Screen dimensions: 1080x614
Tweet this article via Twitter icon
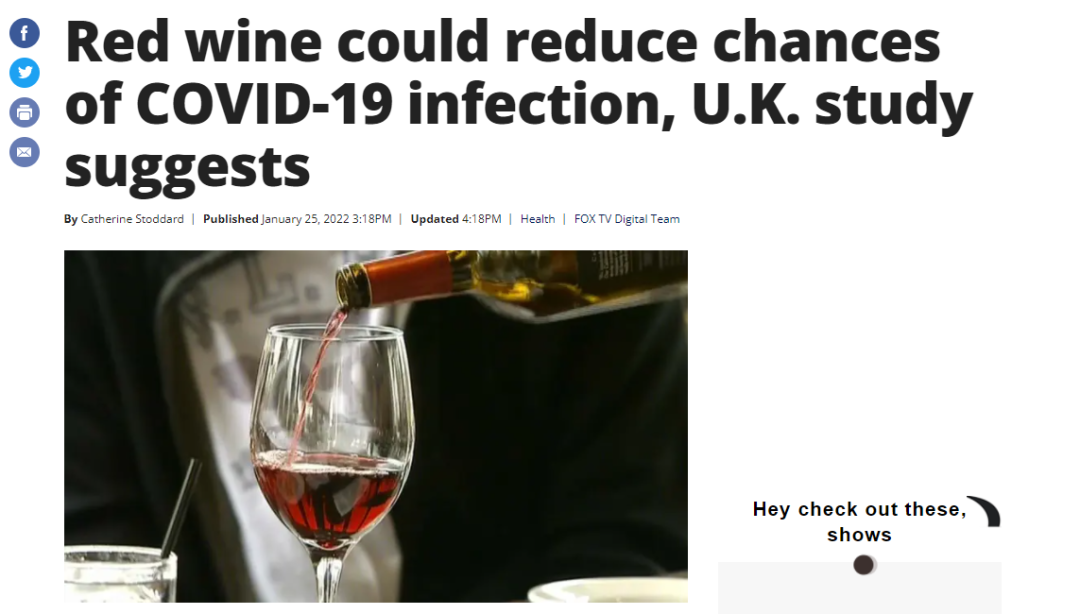coord(24,72)
